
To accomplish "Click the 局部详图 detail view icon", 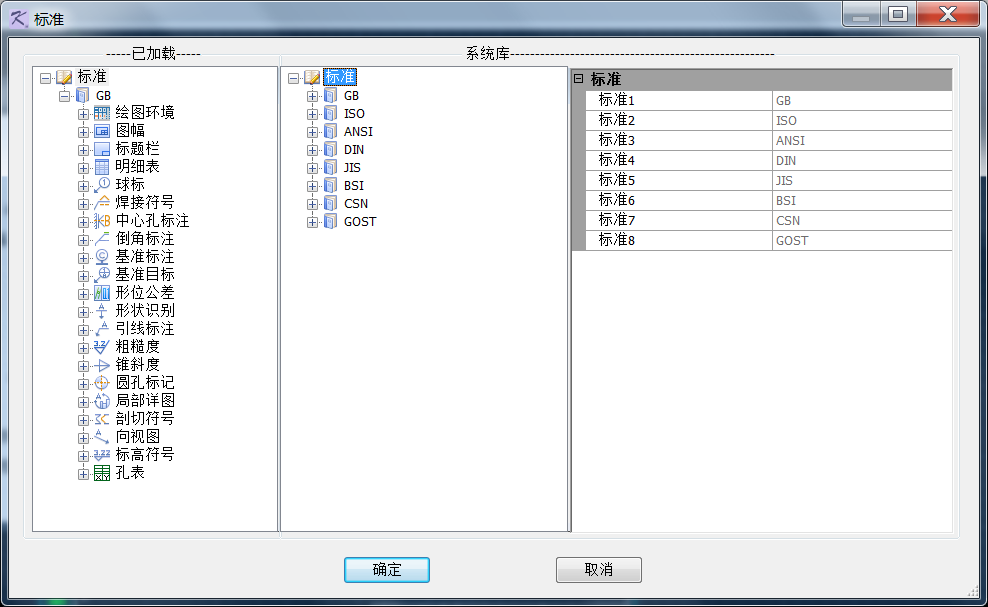I will (x=101, y=401).
